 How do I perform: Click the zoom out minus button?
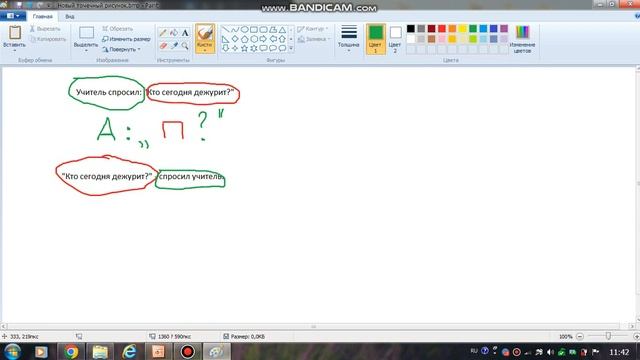[580, 336]
